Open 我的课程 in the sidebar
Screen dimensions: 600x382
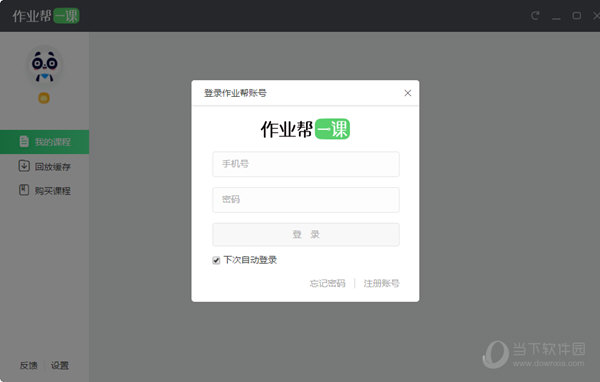pos(44,142)
